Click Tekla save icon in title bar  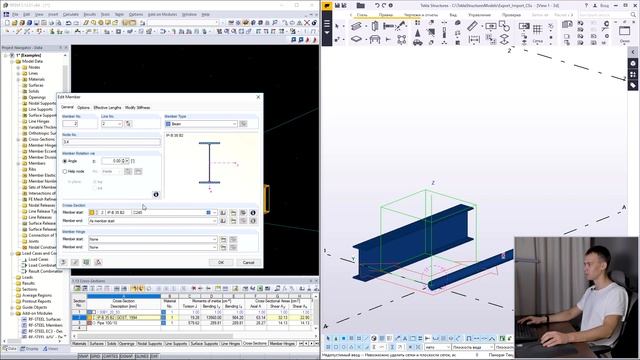pyautogui.click(x=338, y=5)
